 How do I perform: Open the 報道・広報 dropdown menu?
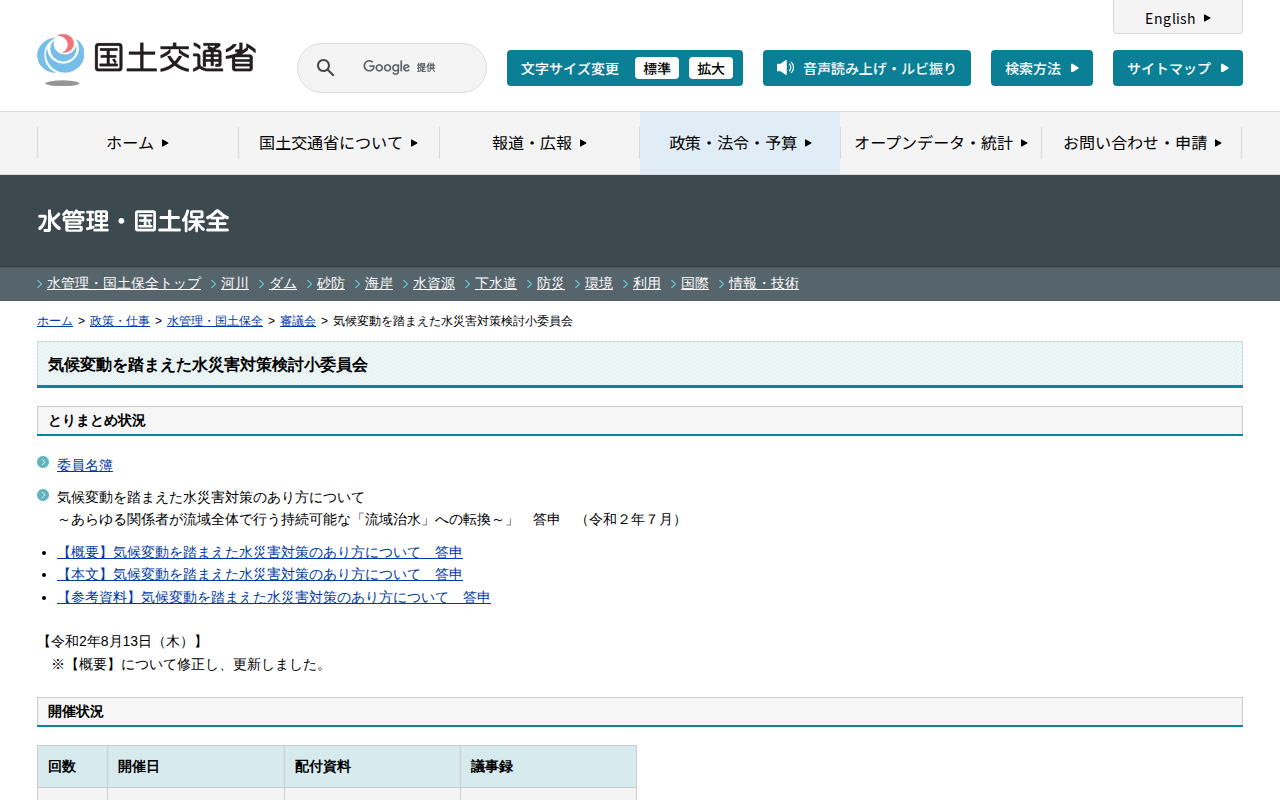[539, 143]
